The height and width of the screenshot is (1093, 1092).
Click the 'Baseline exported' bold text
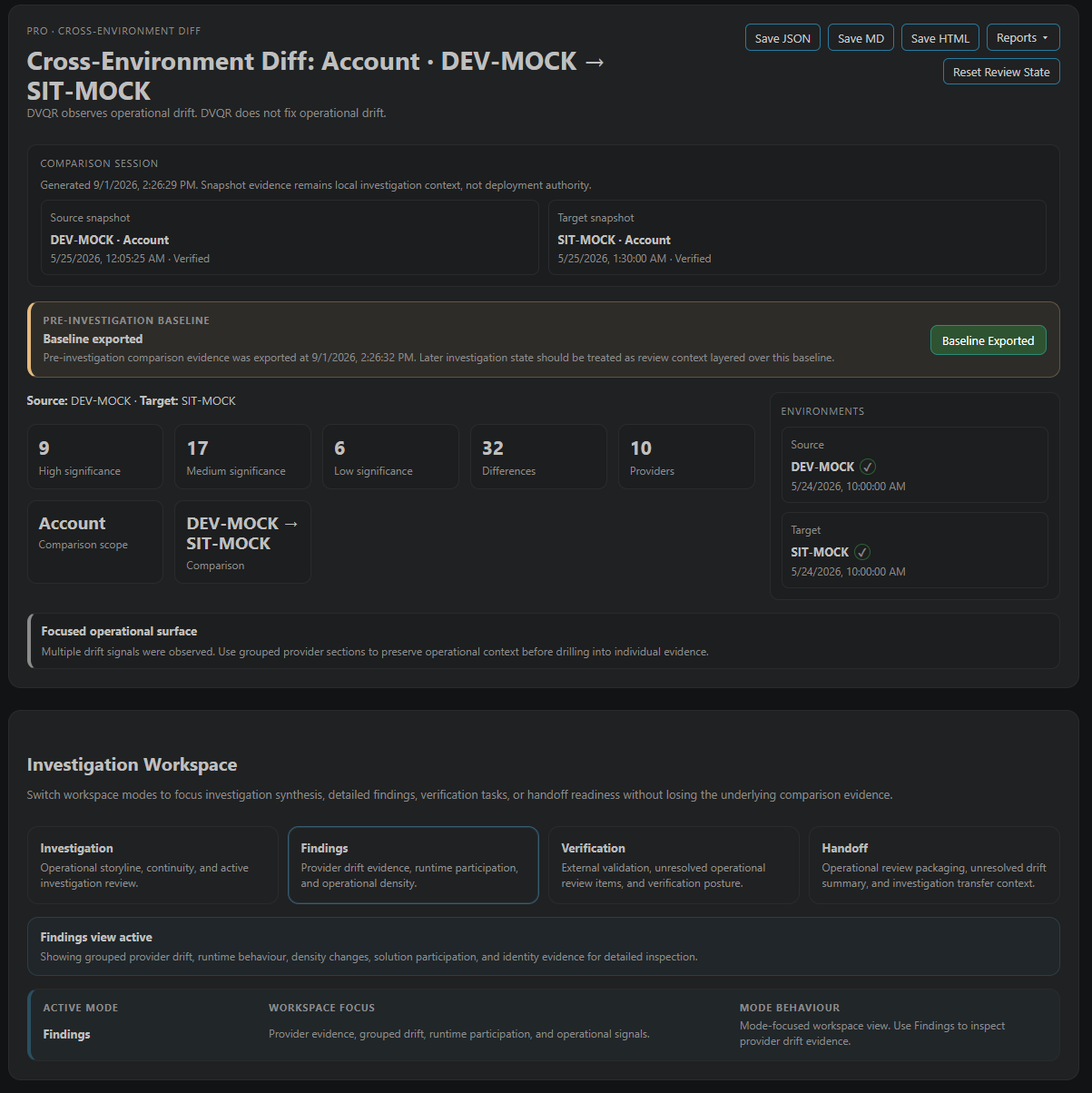[x=93, y=339]
